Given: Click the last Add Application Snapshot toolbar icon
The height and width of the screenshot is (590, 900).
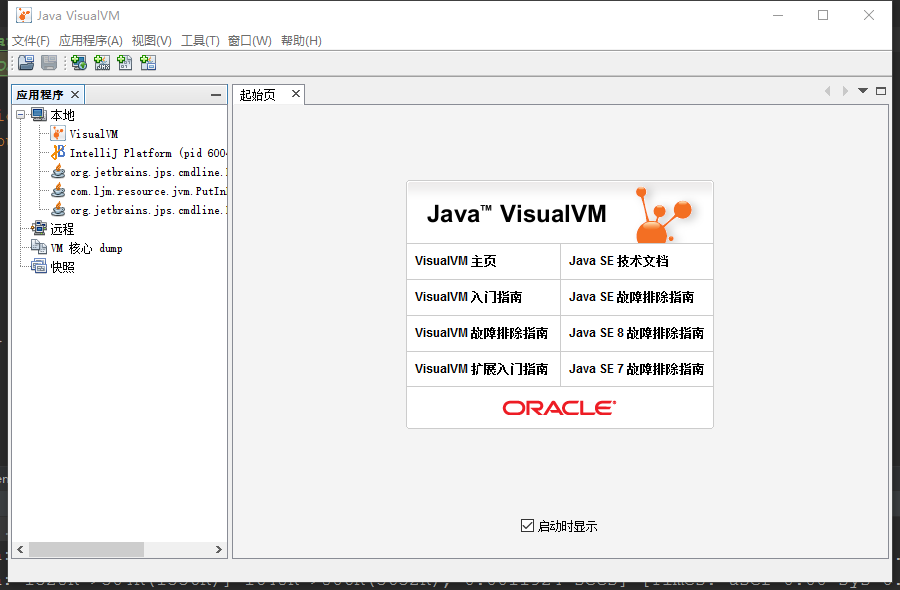Looking at the screenshot, I should [148, 63].
